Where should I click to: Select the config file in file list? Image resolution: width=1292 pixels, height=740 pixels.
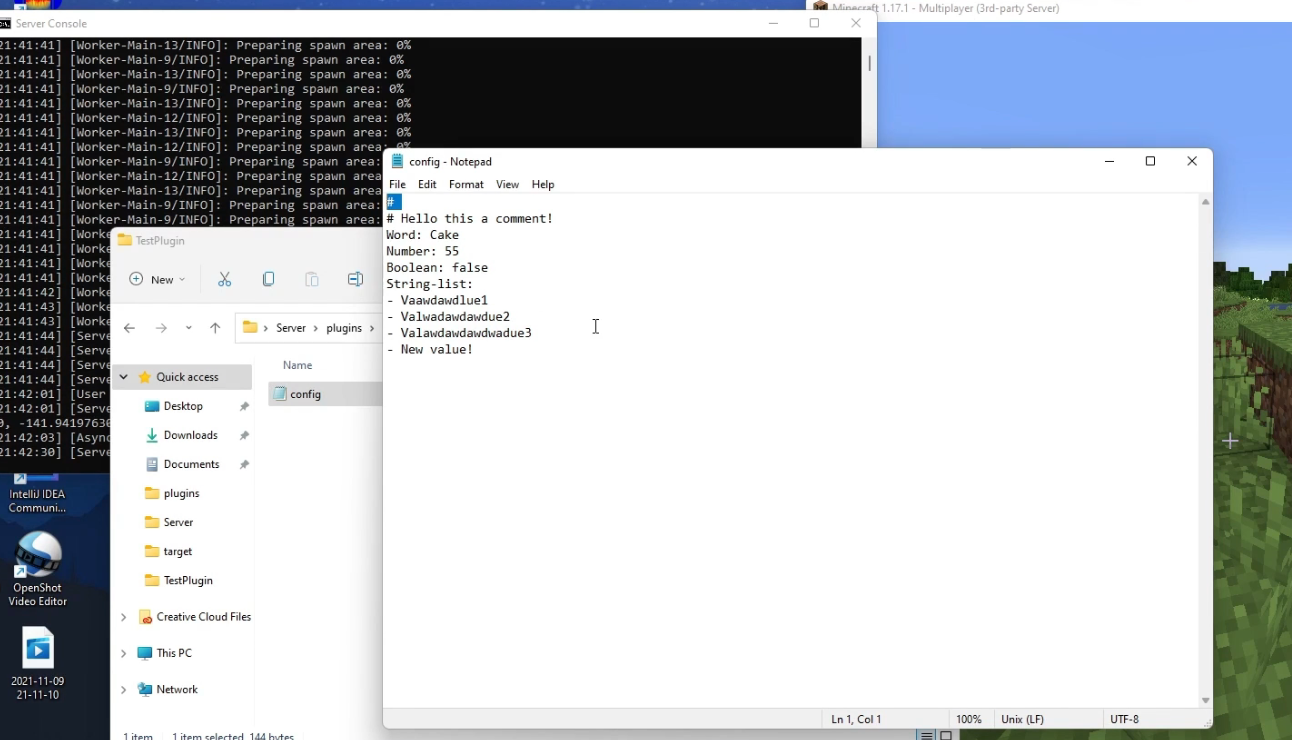tap(305, 394)
